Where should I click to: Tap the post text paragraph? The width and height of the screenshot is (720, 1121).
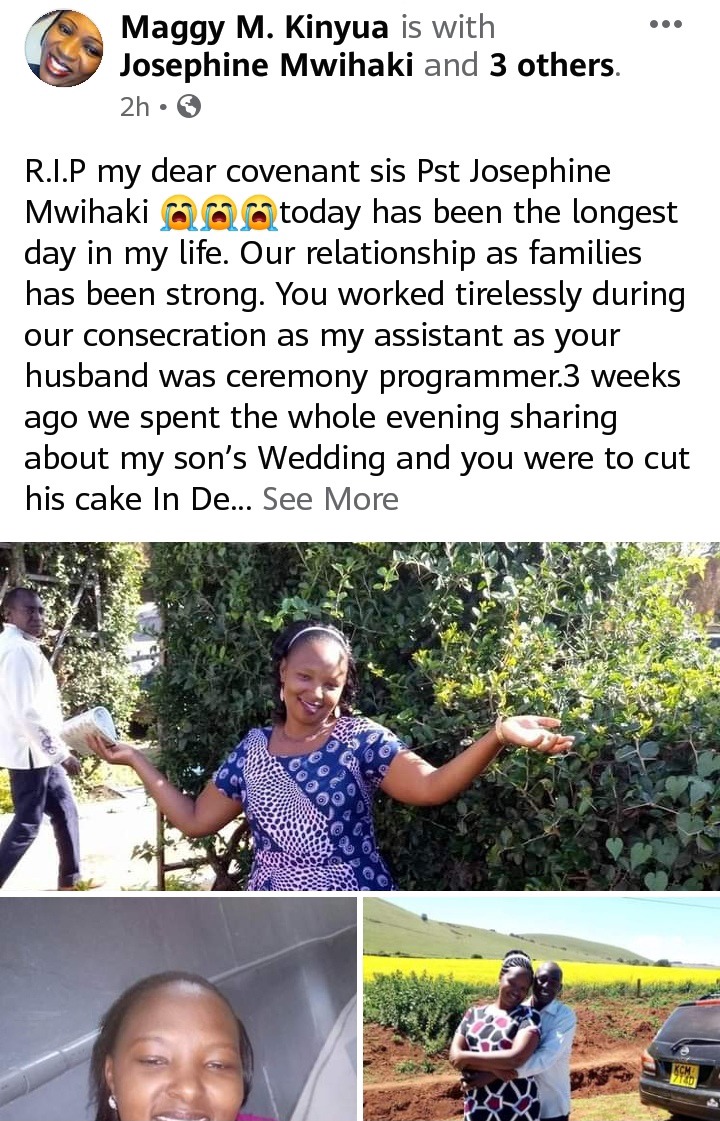357,335
